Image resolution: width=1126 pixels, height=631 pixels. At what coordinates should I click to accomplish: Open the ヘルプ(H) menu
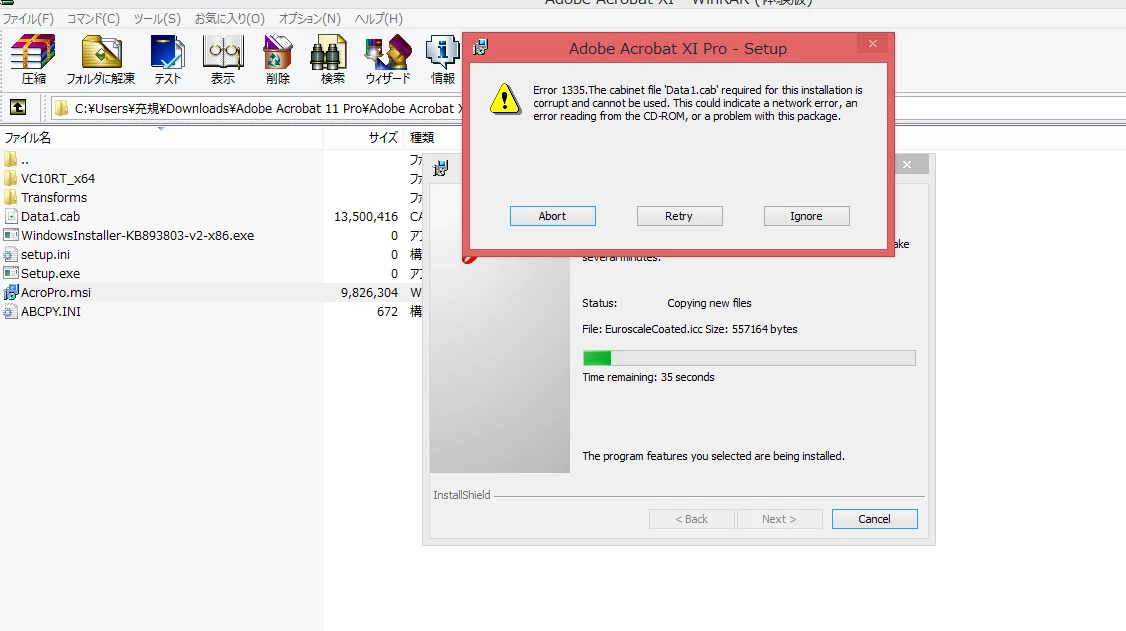pos(378,19)
